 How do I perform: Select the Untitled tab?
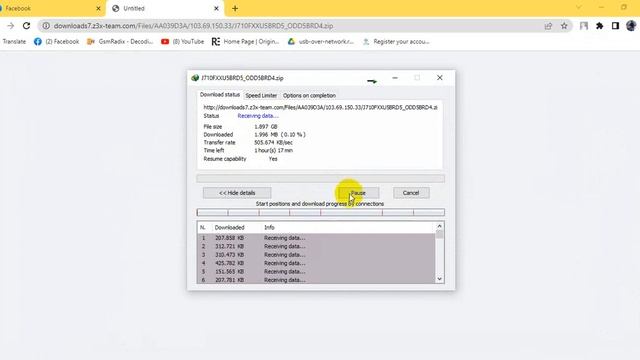click(165, 8)
